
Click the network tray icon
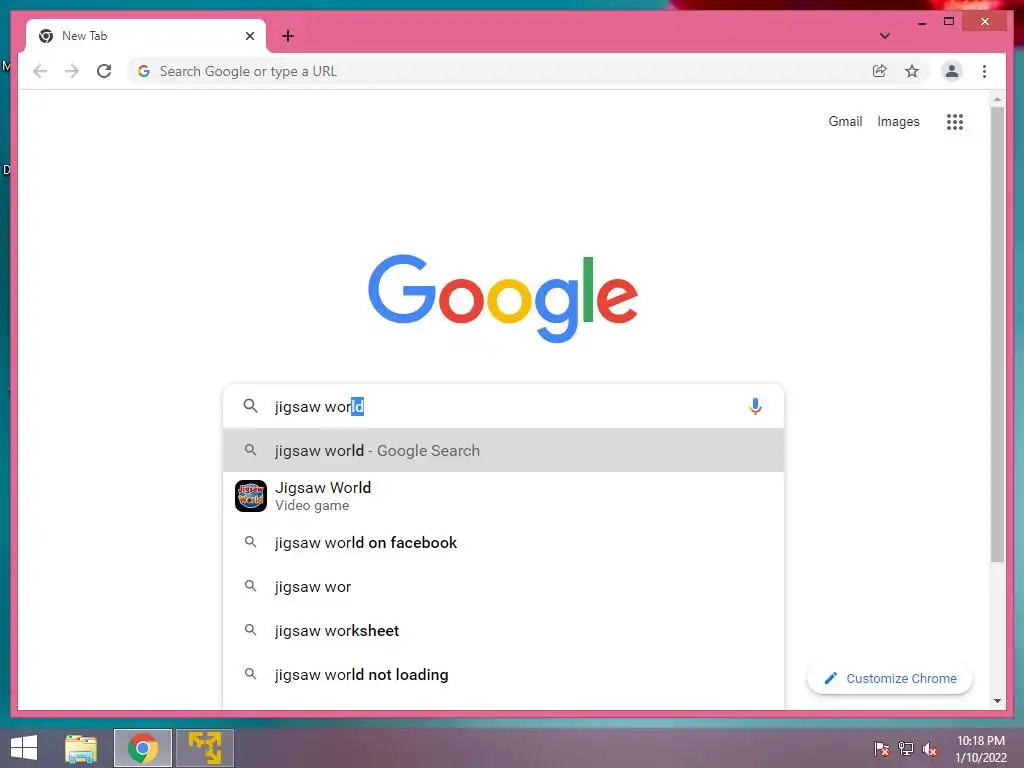point(906,748)
